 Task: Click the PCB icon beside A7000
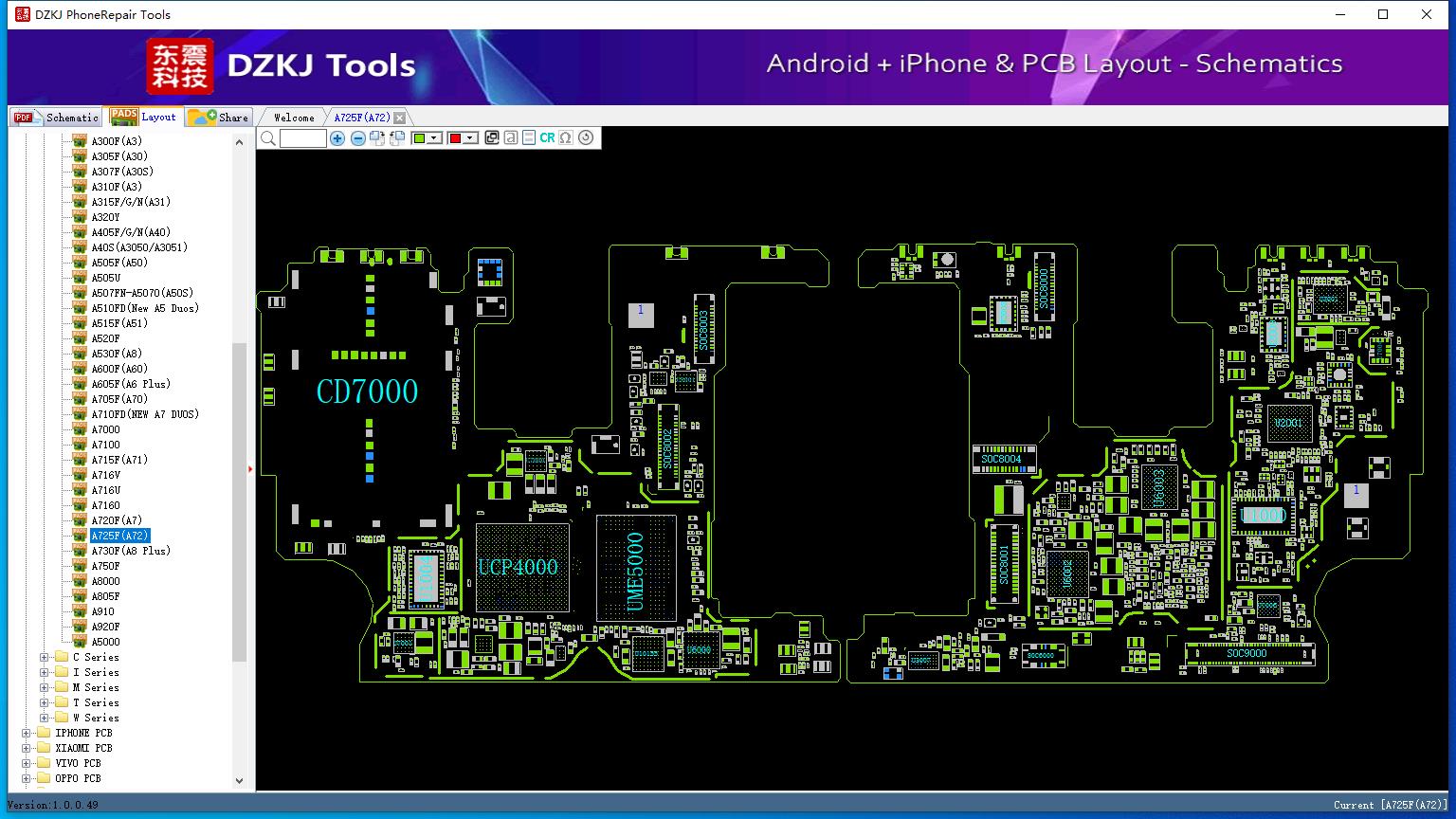(x=80, y=429)
